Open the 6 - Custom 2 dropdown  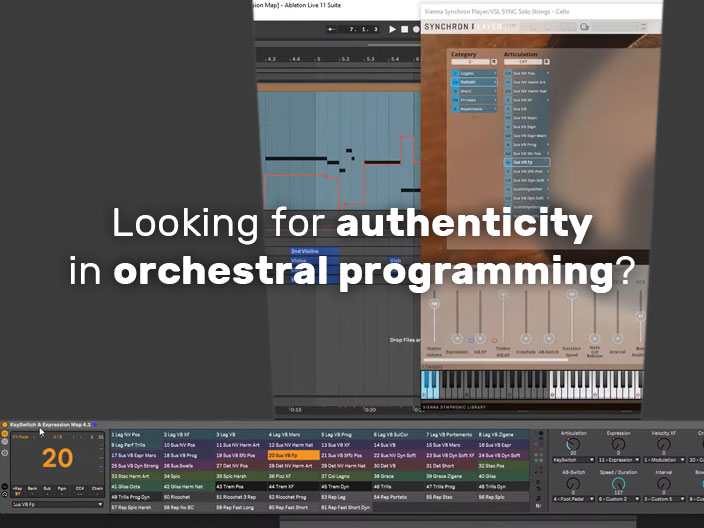click(619, 499)
